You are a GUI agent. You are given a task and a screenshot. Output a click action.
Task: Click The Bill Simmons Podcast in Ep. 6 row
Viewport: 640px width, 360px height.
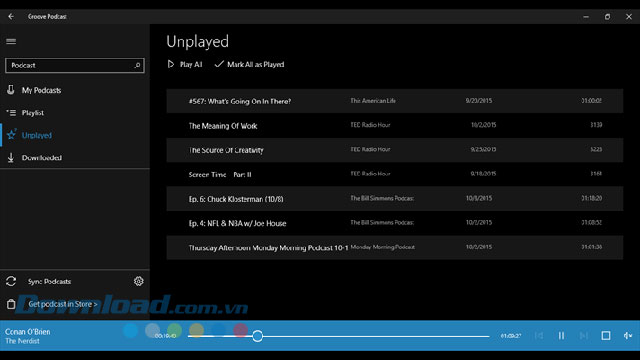coord(382,198)
